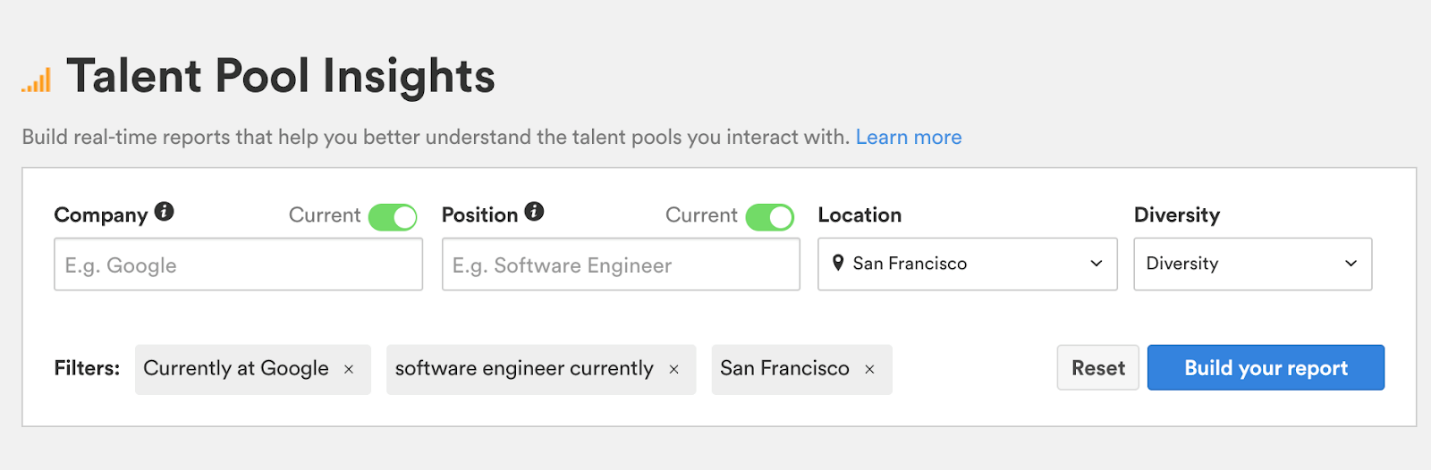Toggle the Position Current switch
Image resolution: width=1431 pixels, height=470 pixels.
(769, 217)
